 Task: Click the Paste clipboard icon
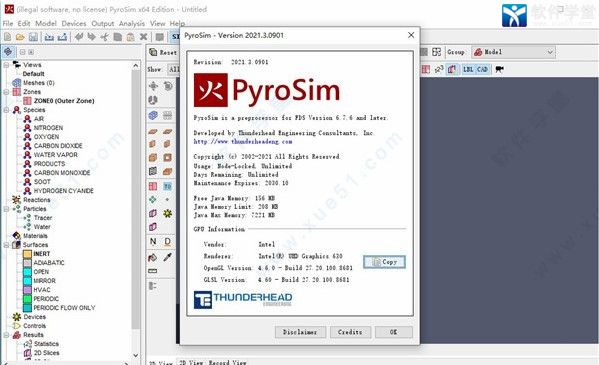coord(131,37)
